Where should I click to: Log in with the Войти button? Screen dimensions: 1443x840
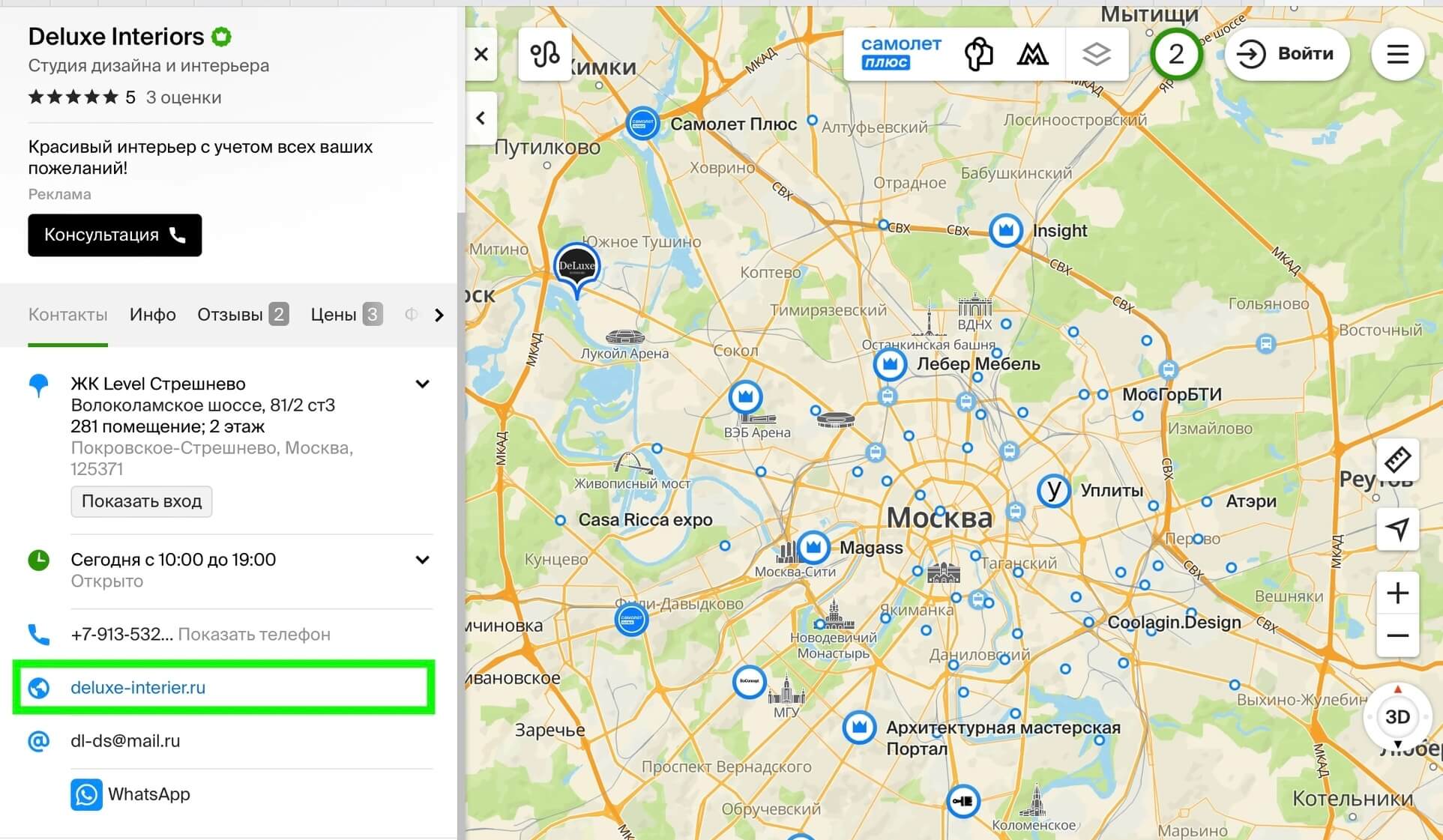(x=1286, y=54)
